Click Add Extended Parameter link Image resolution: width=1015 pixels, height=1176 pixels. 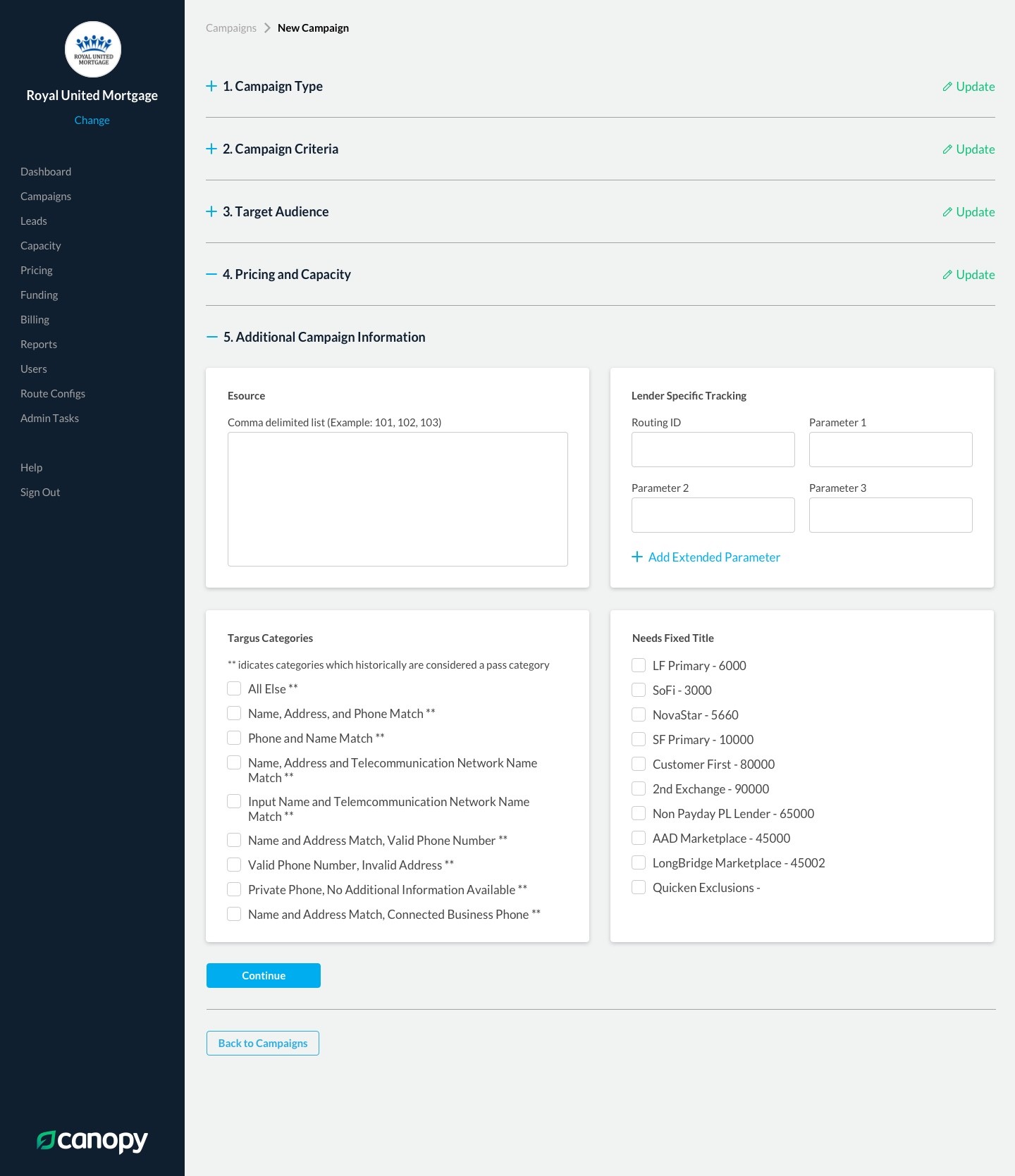(714, 557)
